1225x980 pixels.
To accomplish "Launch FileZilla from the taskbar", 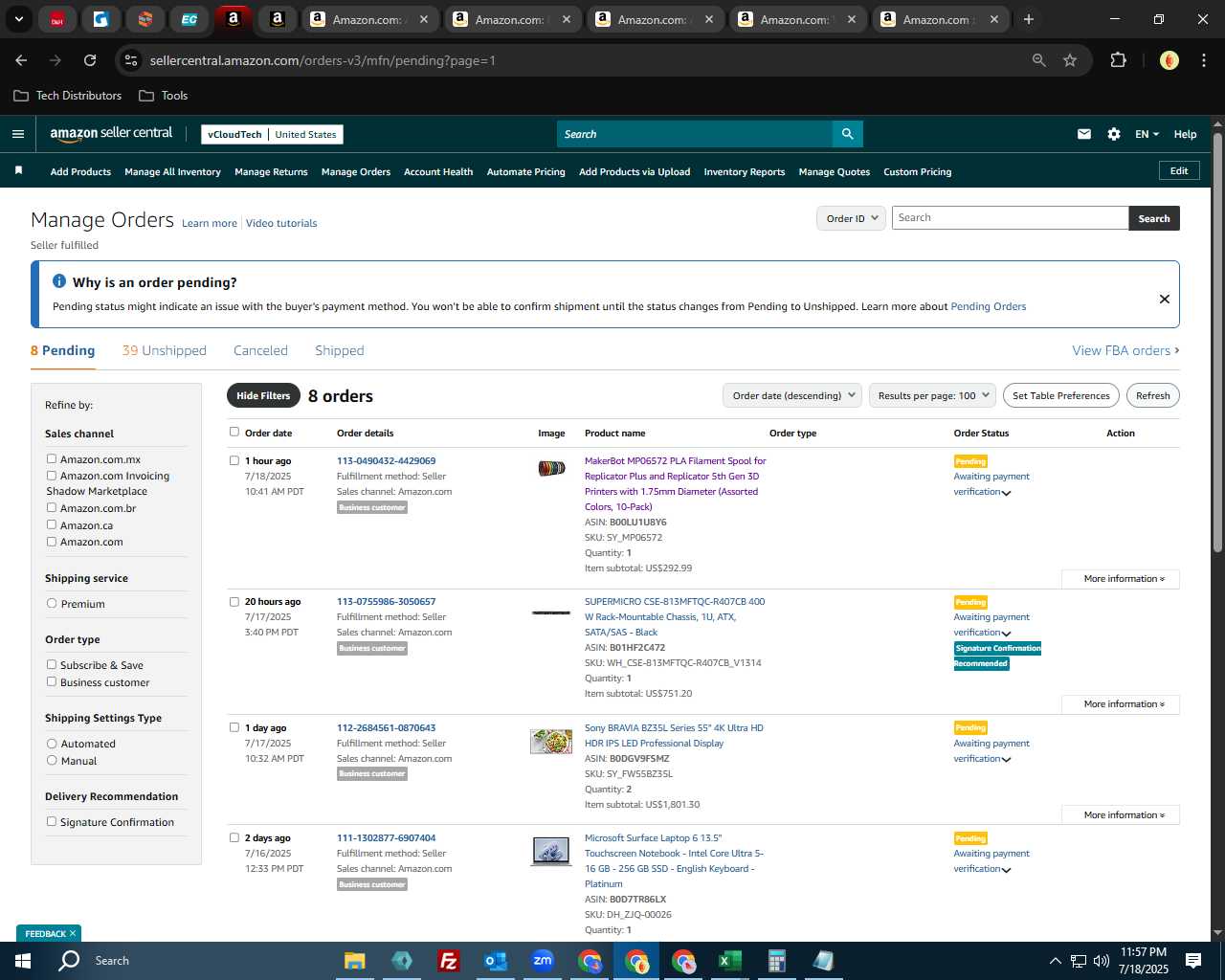I will pyautogui.click(x=448, y=961).
